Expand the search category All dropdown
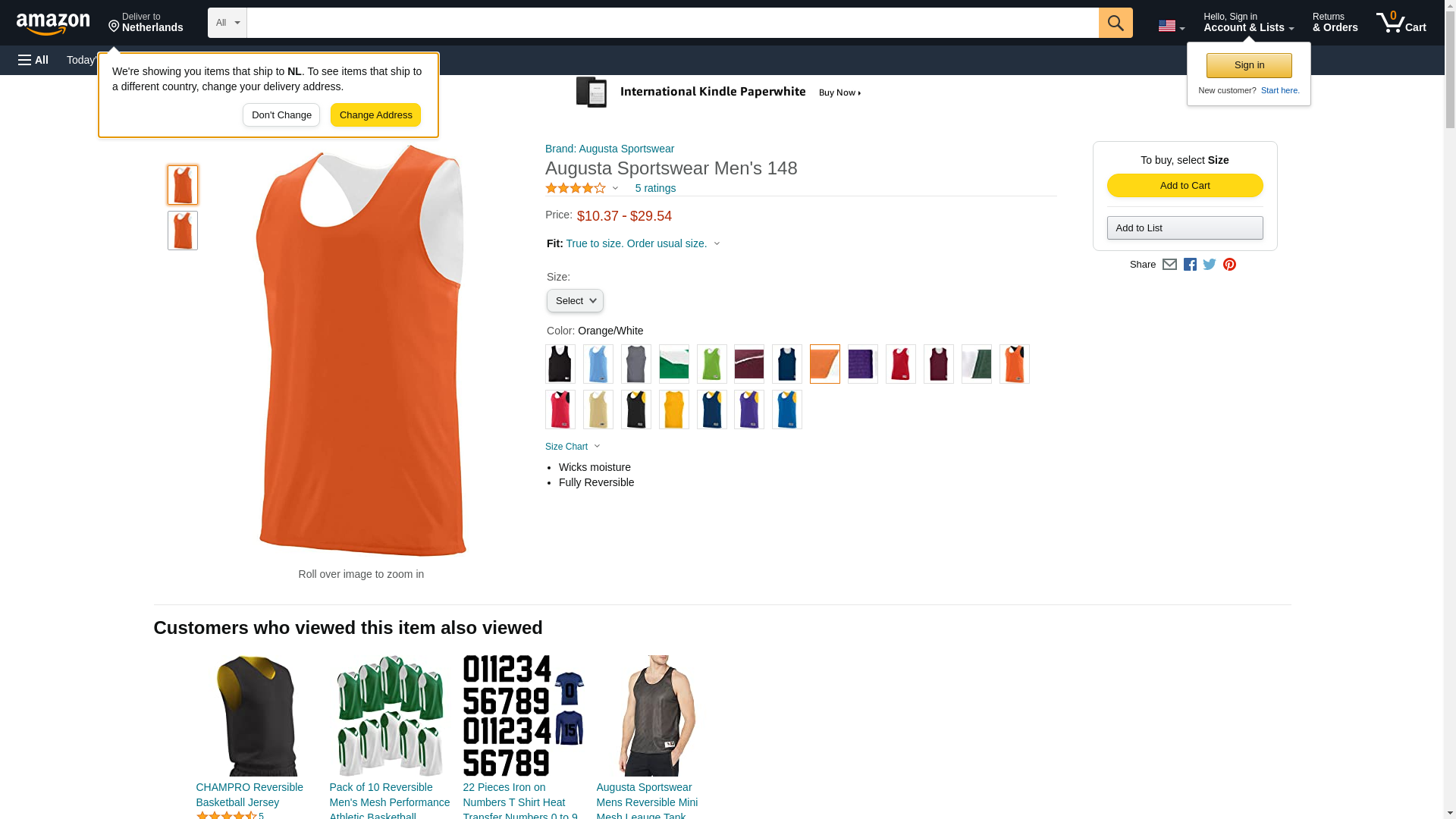Image resolution: width=1456 pixels, height=819 pixels. (227, 23)
